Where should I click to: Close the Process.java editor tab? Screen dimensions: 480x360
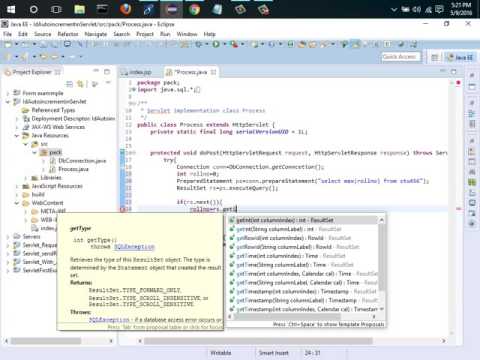point(214,72)
